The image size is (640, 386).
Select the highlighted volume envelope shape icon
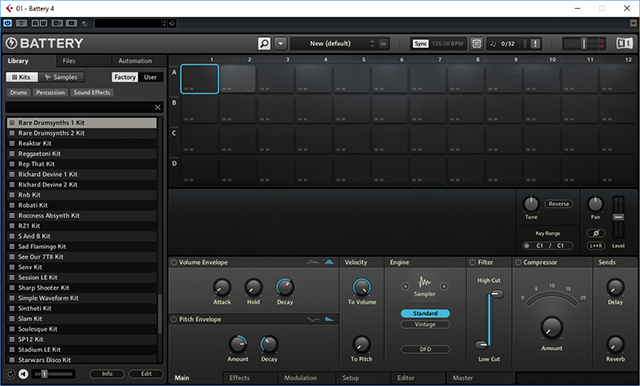coord(329,262)
